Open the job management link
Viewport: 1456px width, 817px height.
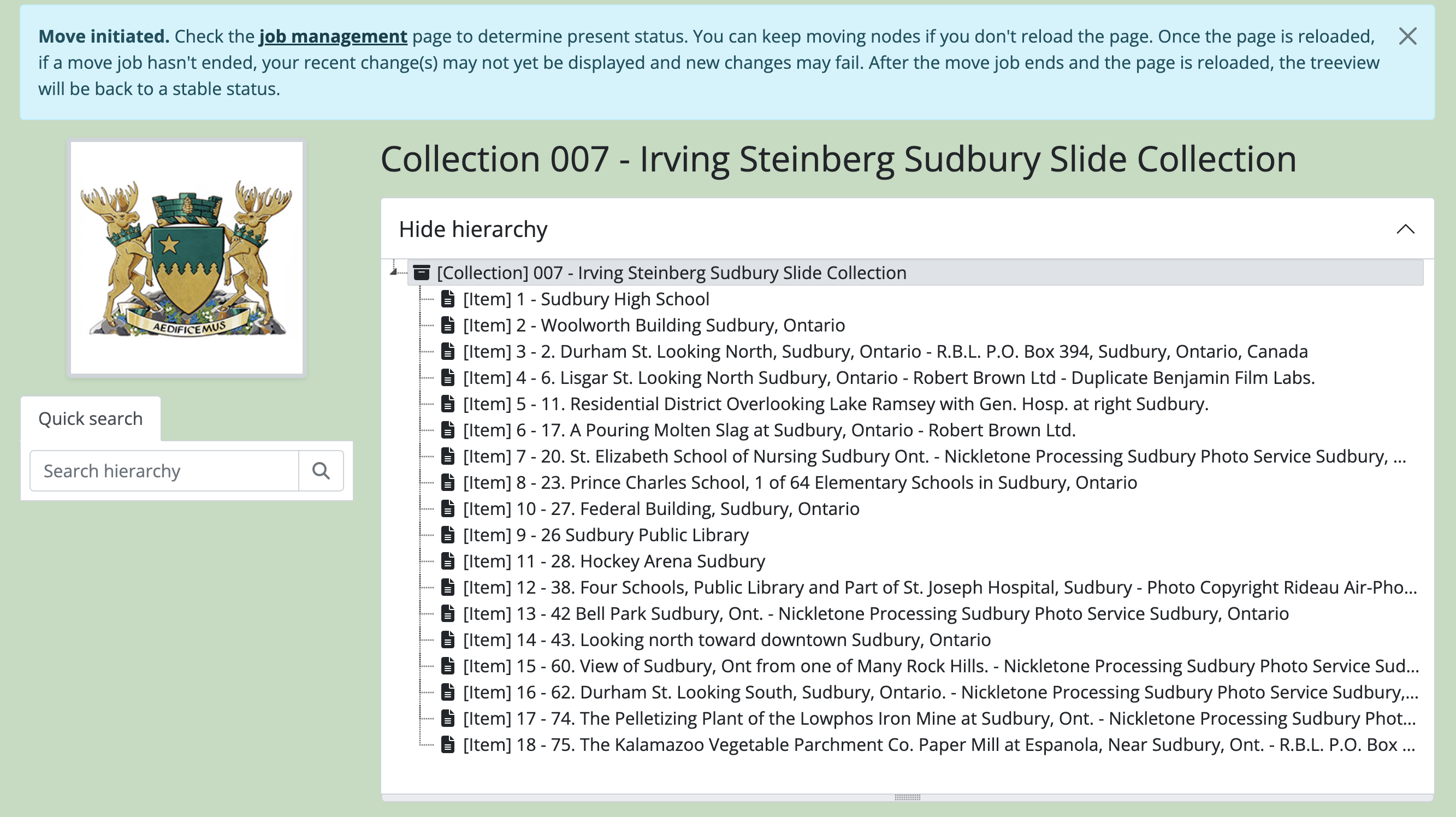(x=333, y=36)
